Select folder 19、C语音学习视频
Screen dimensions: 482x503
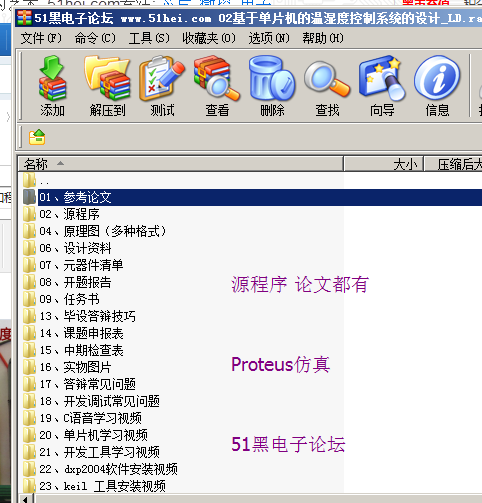82,418
